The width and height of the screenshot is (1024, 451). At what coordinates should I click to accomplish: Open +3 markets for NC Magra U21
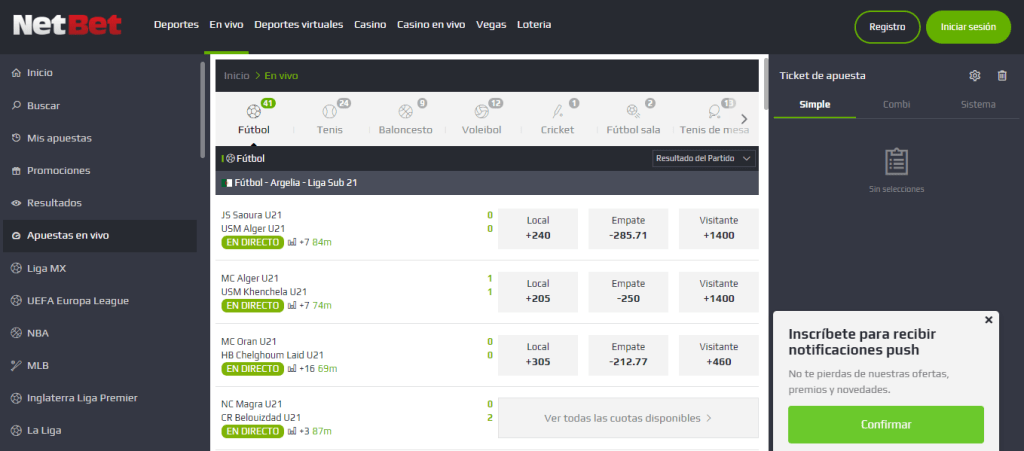point(304,431)
